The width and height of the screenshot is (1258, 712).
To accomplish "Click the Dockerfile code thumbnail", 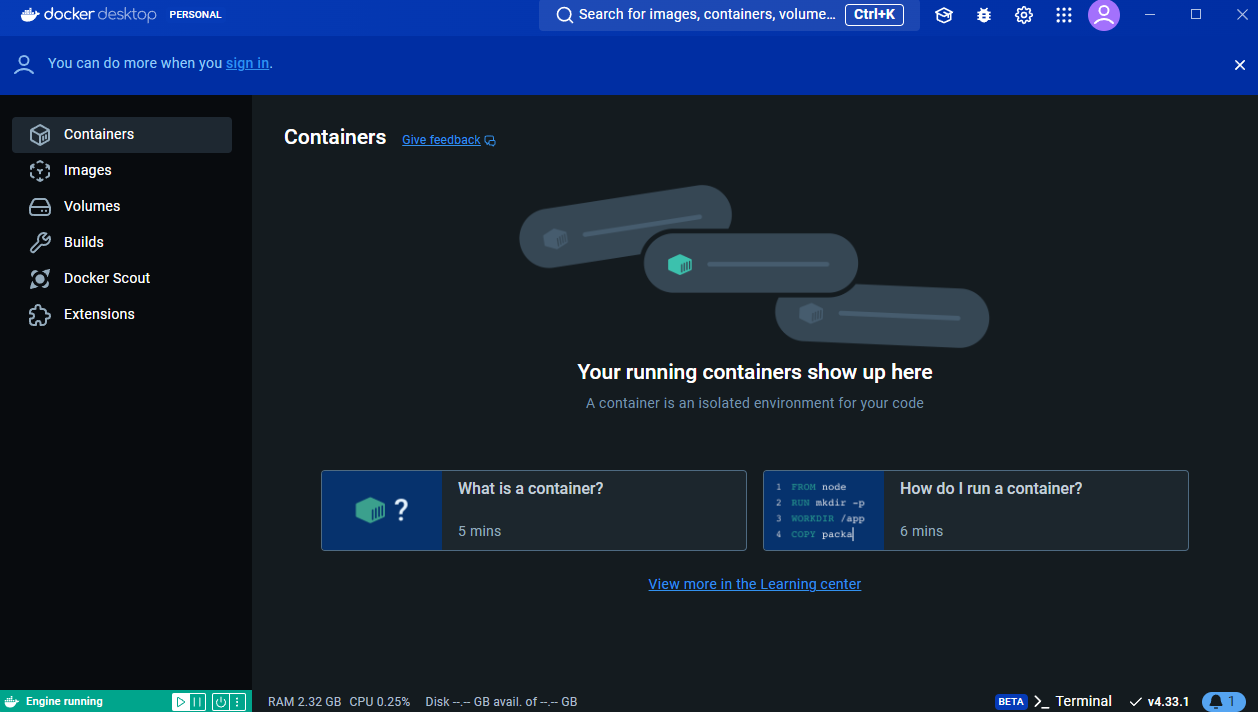I will [824, 510].
